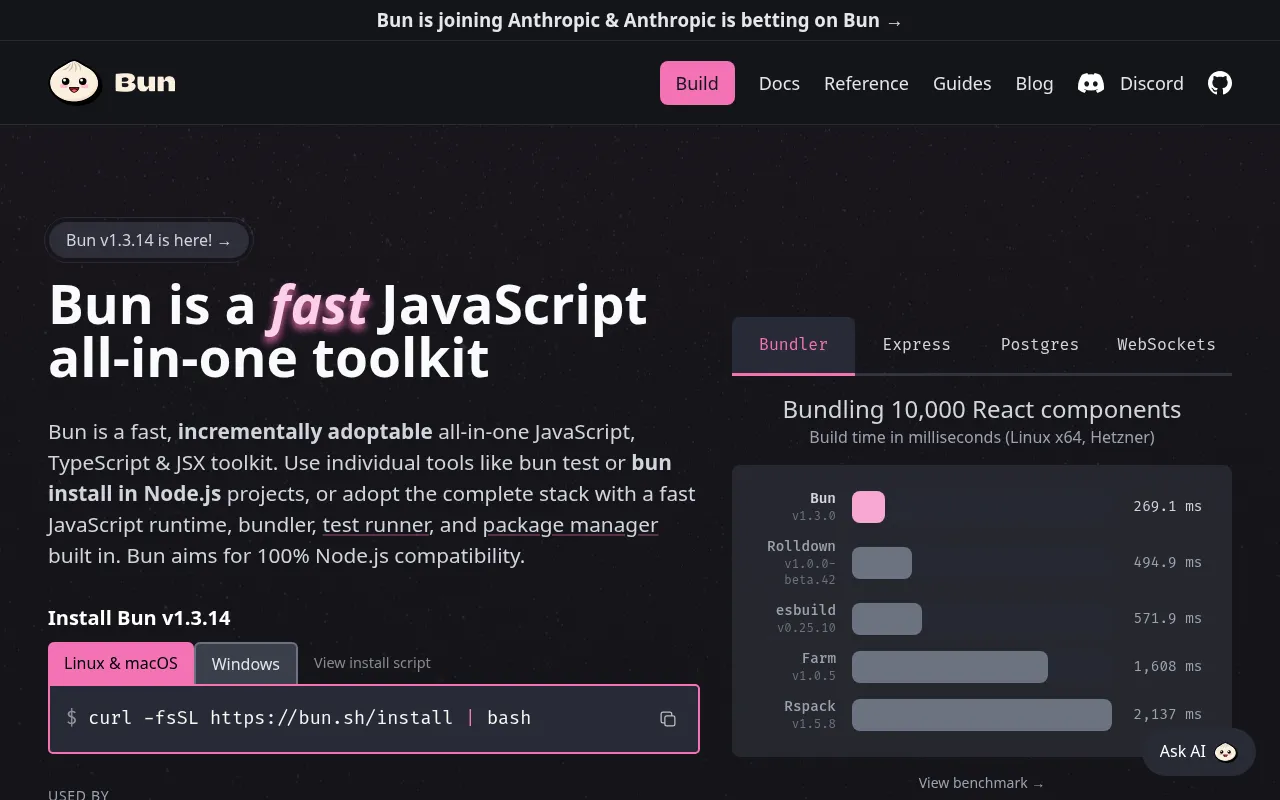Viewport: 1280px width, 800px height.
Task: Click the Rolldown benchmark bar
Action: (882, 563)
